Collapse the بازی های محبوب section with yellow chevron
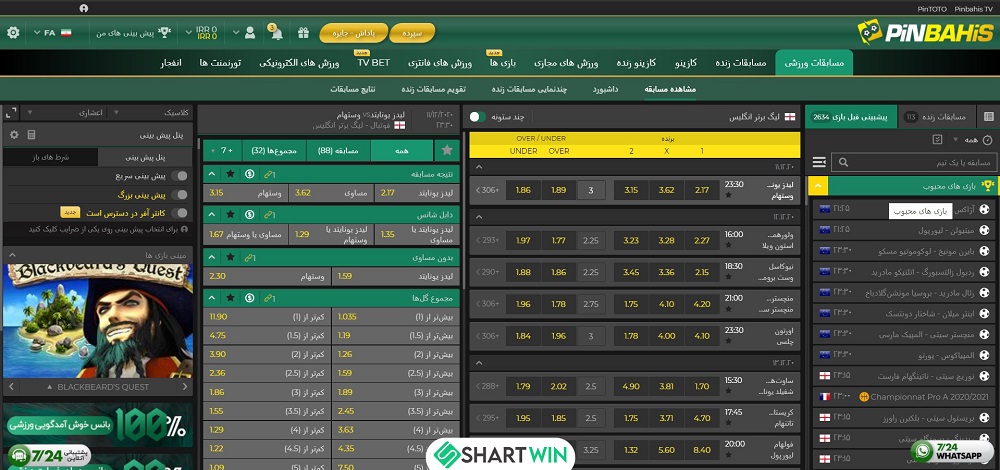The image size is (1000, 470). pos(818,186)
